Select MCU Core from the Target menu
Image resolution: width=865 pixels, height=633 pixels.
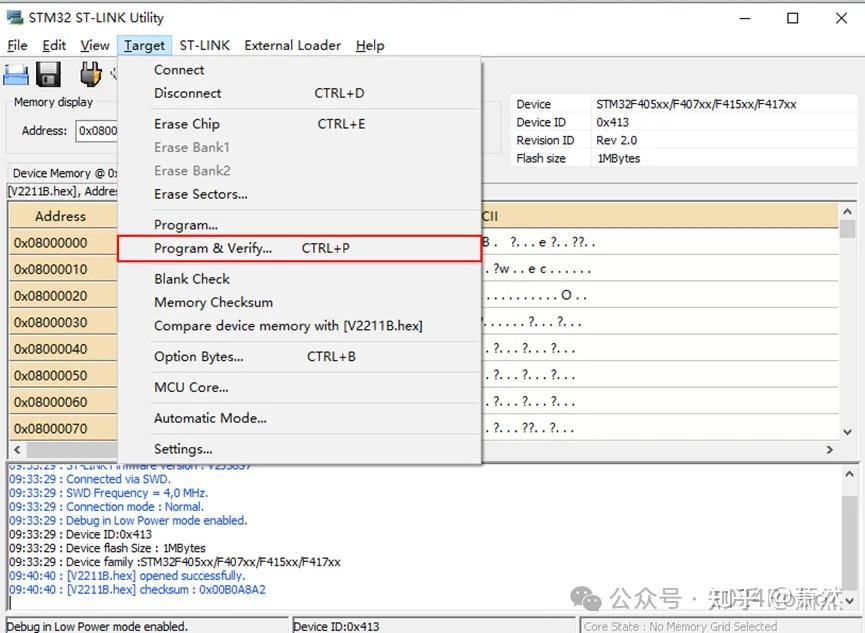191,387
